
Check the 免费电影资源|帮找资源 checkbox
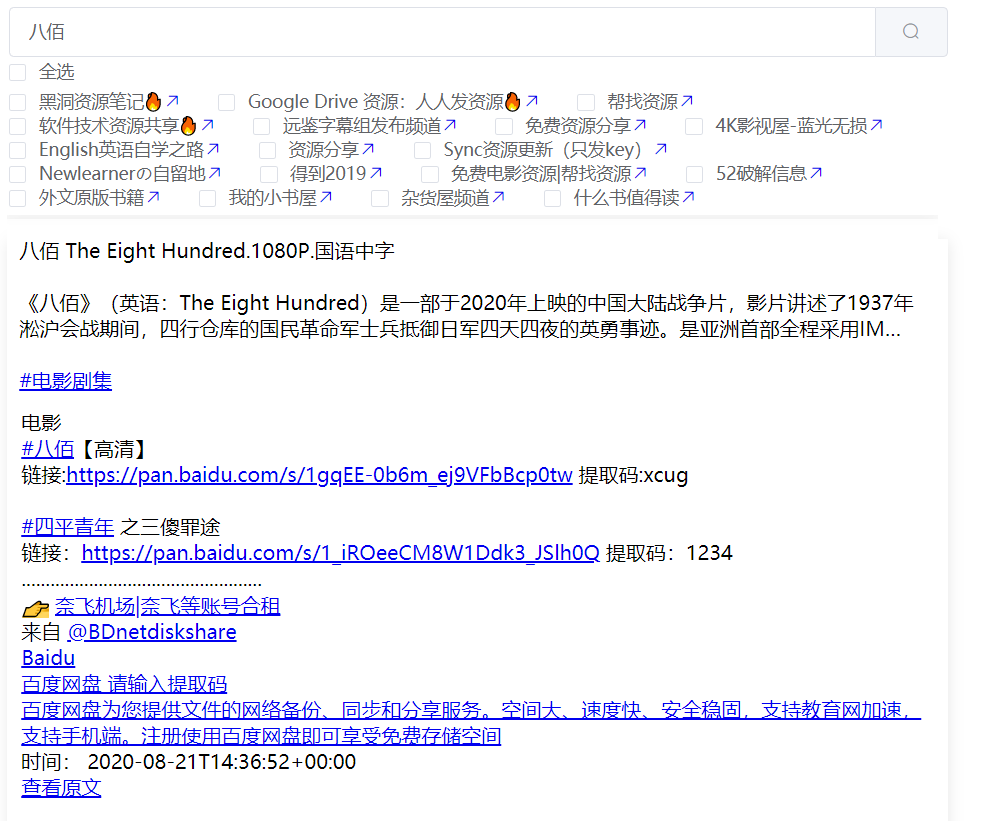430,174
